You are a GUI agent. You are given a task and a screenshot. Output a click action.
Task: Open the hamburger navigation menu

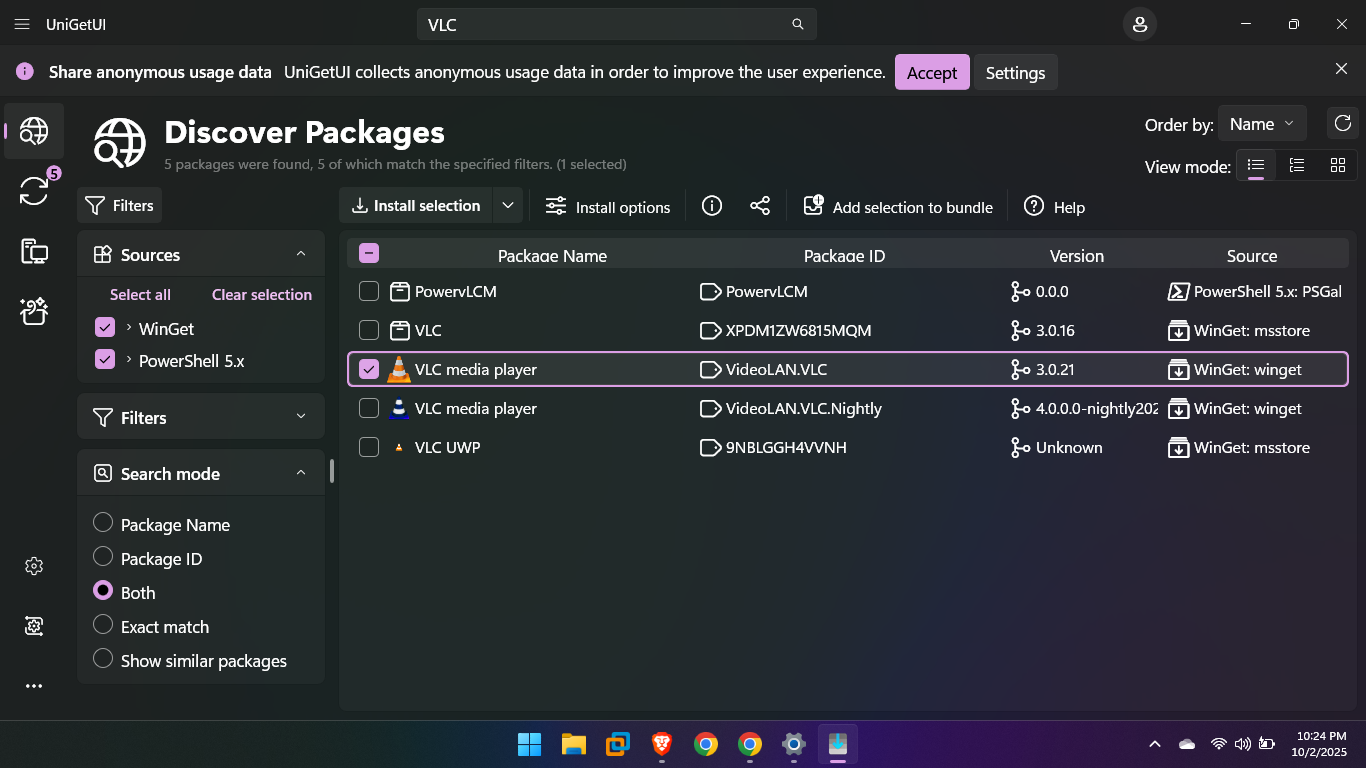[x=22, y=24]
